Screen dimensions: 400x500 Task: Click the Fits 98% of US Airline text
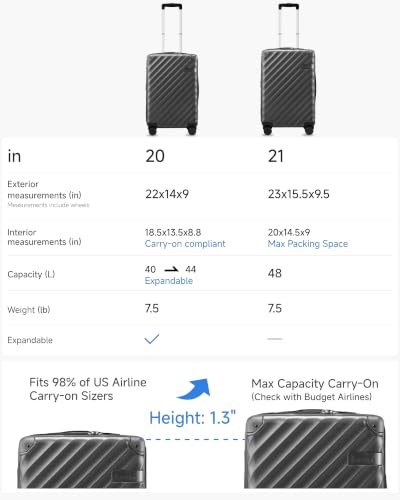(x=88, y=382)
